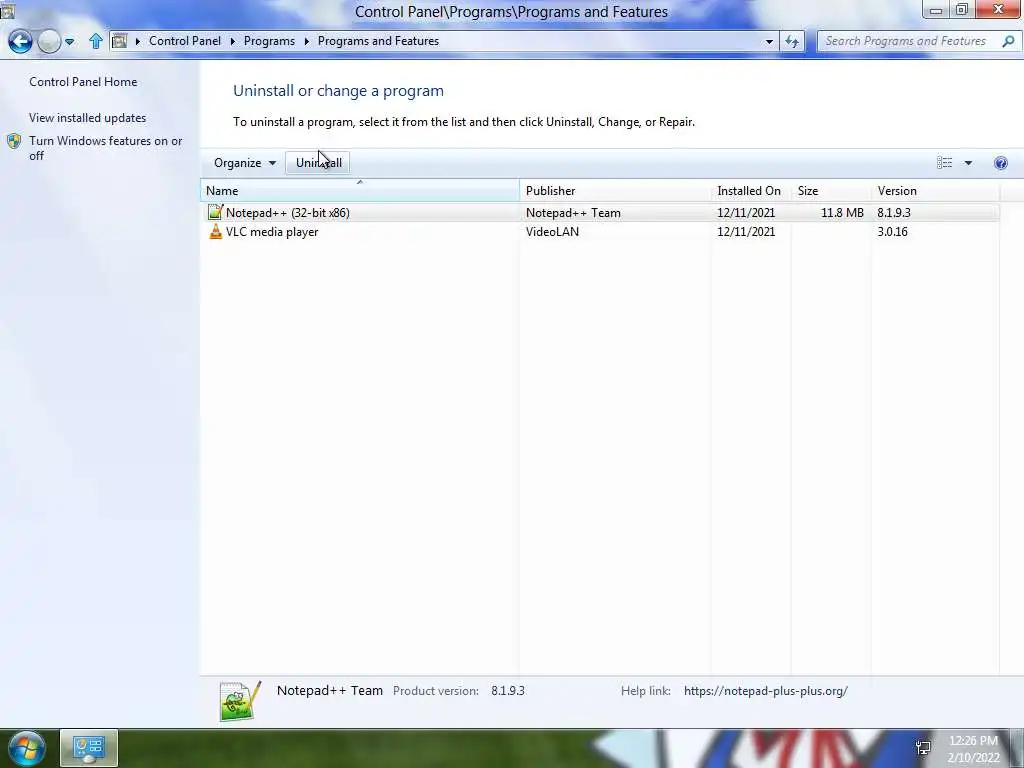Expand the arrow before Control Panel breadcrumb

click(138, 41)
